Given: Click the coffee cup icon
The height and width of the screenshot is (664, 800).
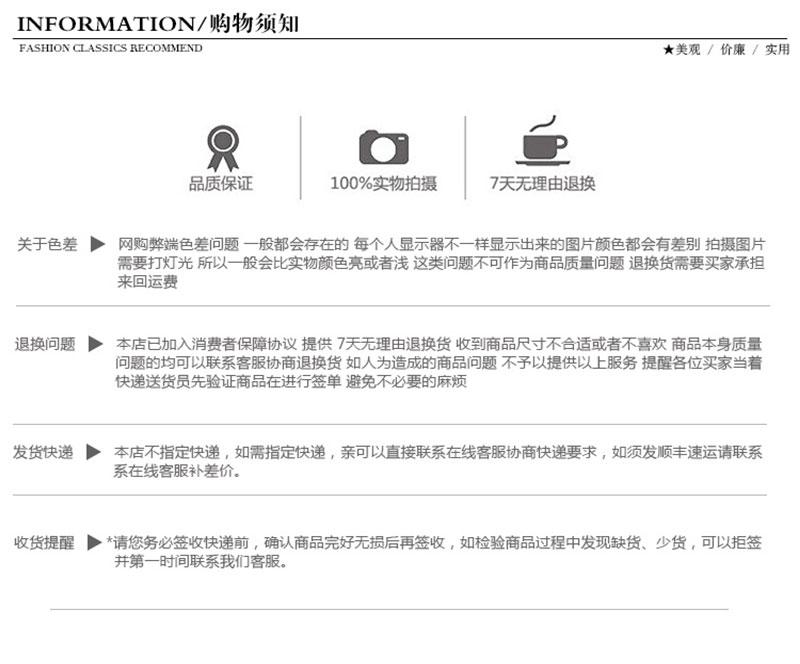Looking at the screenshot, I should [541, 143].
